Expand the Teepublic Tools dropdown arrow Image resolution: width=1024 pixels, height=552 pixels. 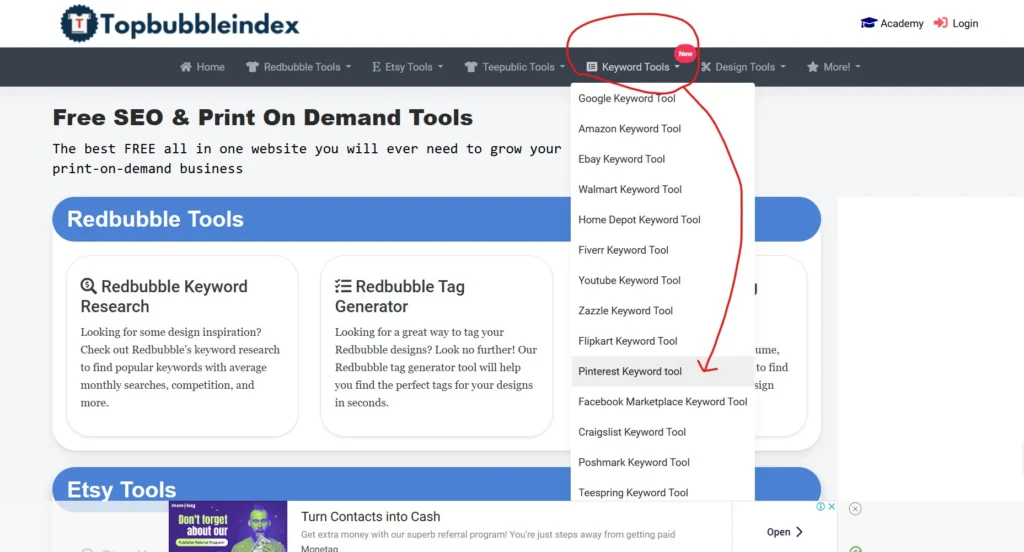click(x=562, y=67)
